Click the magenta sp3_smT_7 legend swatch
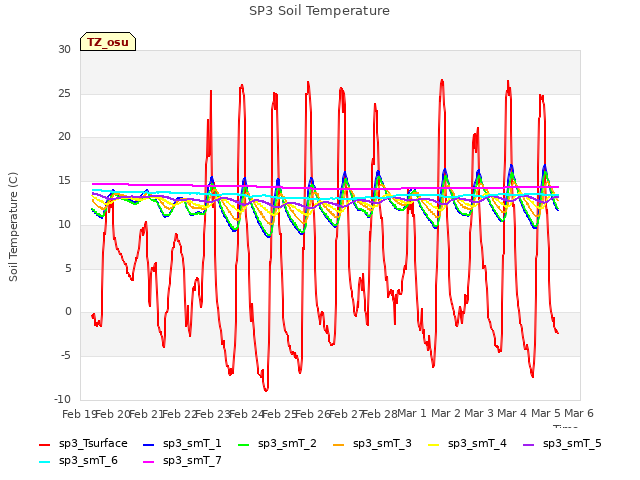 (149, 462)
